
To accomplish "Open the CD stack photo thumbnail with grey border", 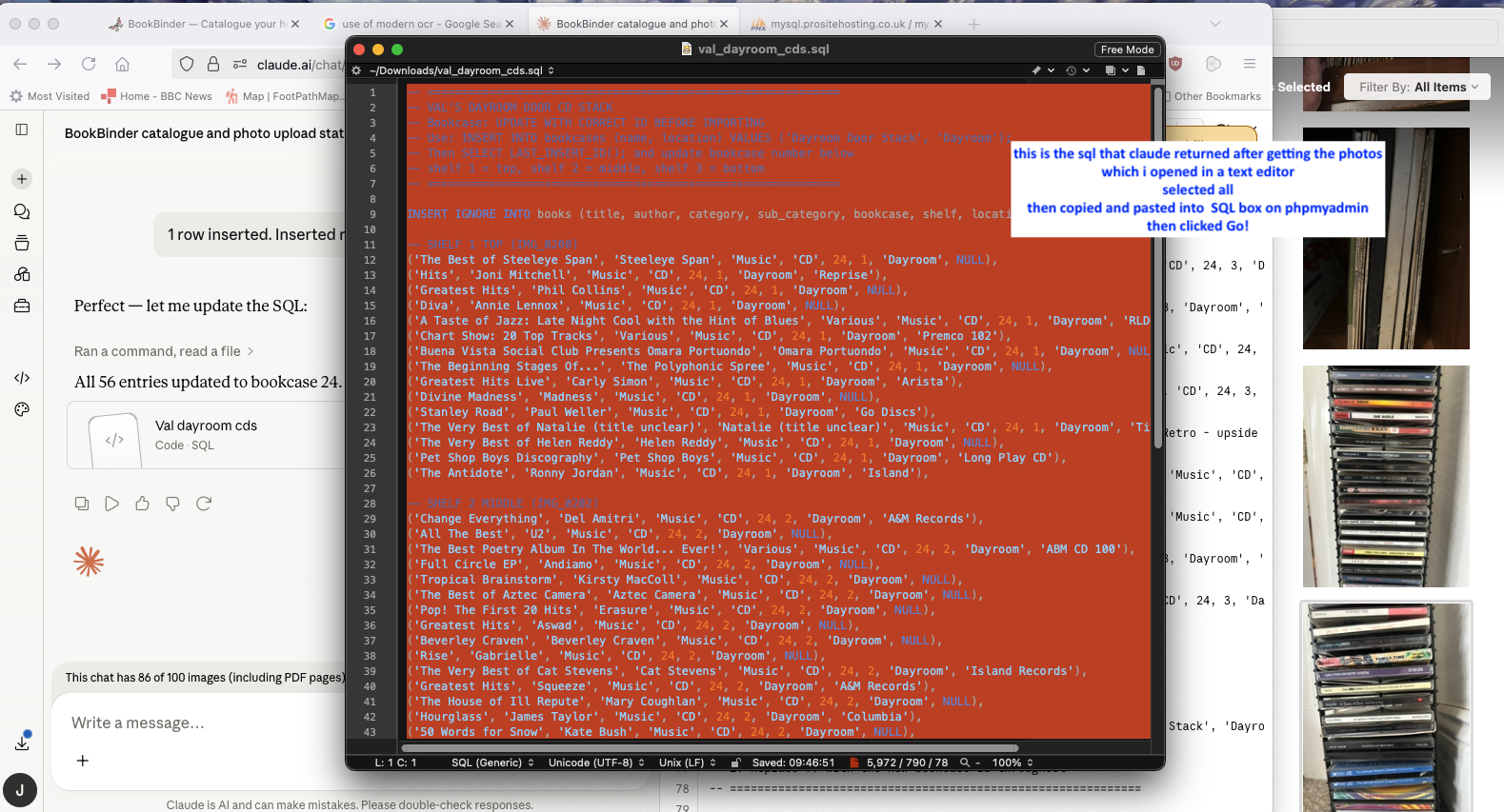I will (x=1386, y=706).
